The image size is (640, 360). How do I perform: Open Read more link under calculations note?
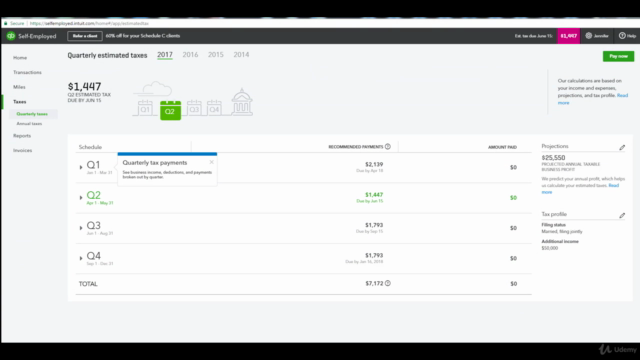(x=593, y=99)
